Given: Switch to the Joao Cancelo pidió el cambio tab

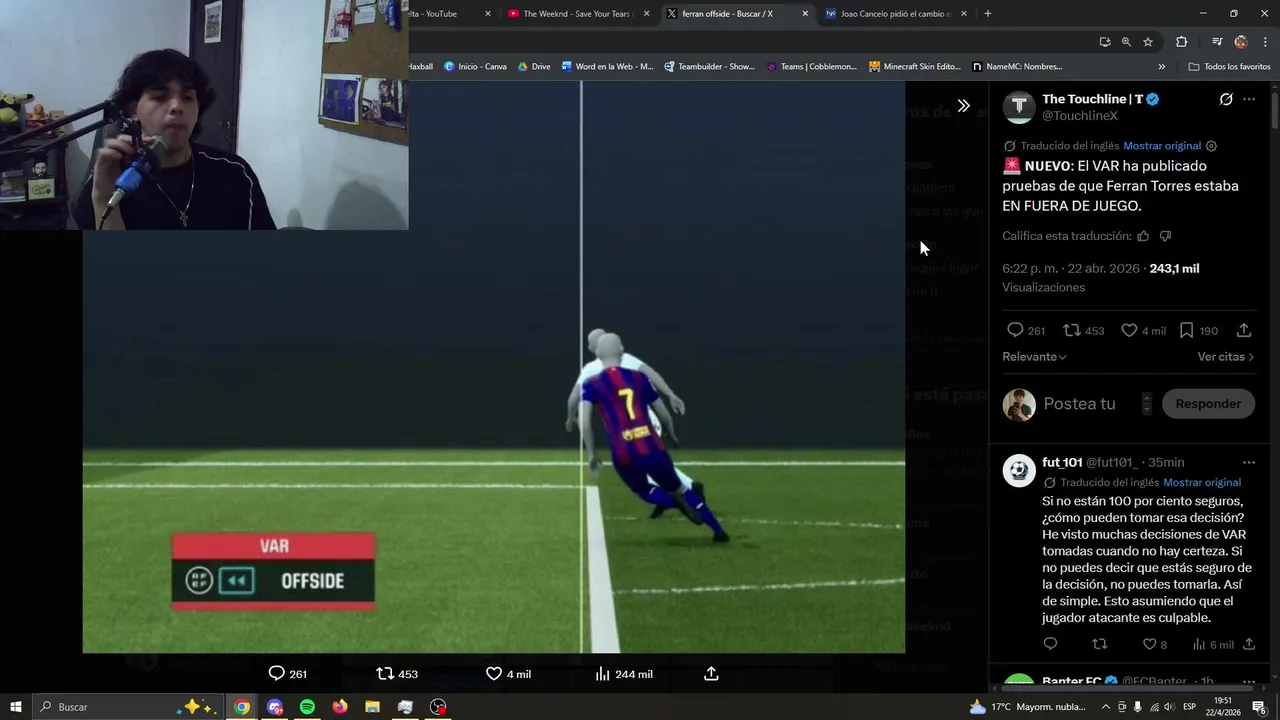Looking at the screenshot, I should (x=895, y=14).
